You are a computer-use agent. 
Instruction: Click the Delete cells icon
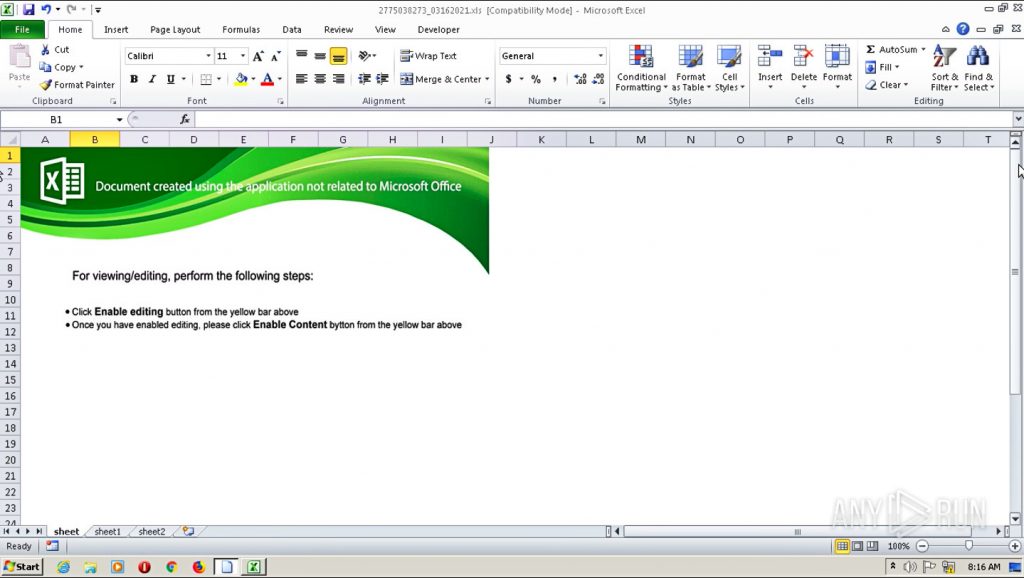point(803,57)
